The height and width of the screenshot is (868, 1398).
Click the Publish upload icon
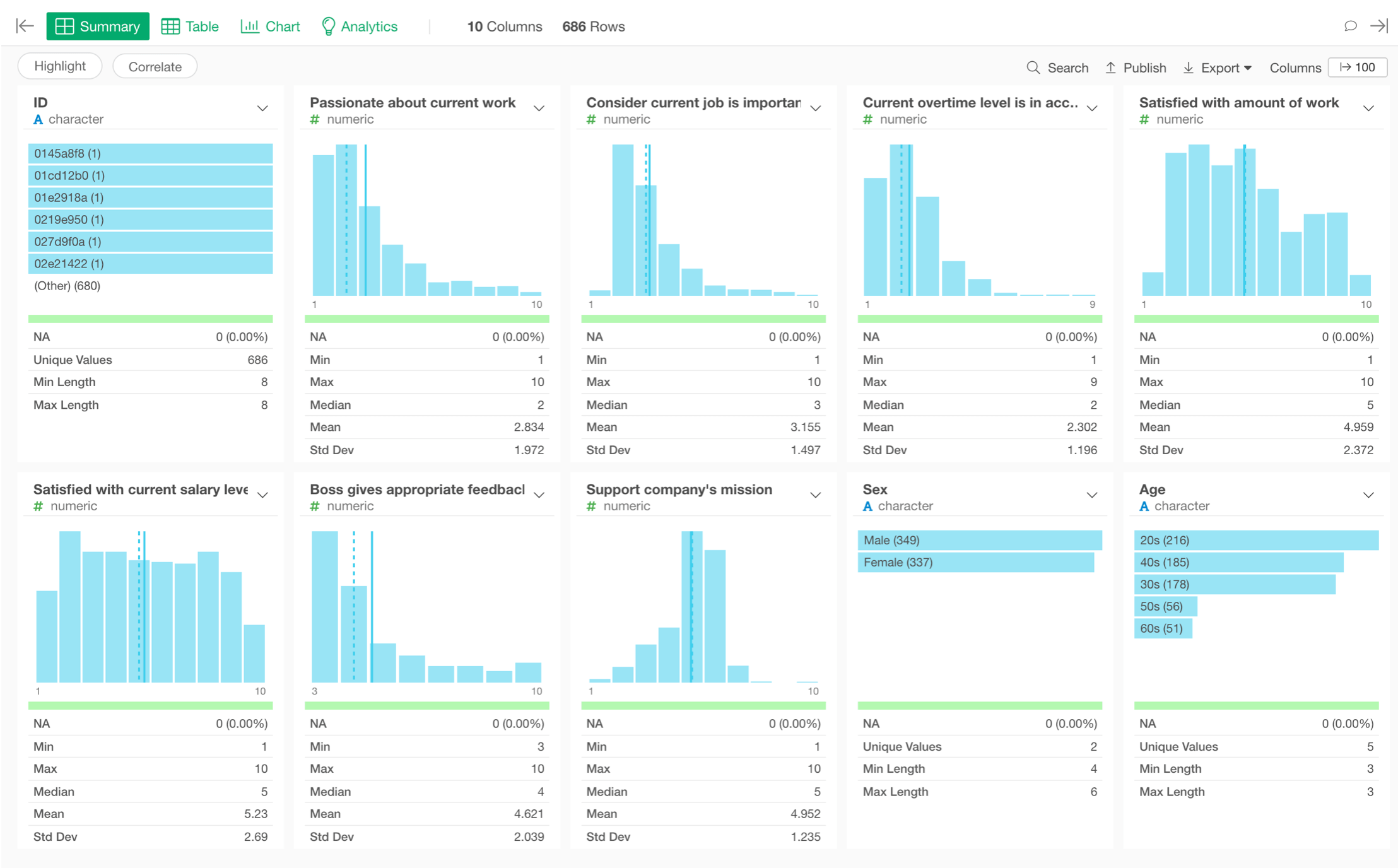[1111, 67]
